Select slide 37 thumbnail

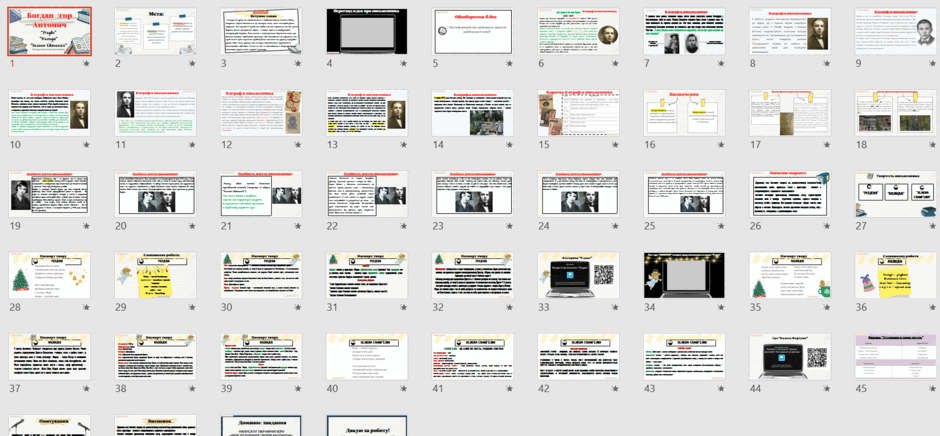point(50,357)
